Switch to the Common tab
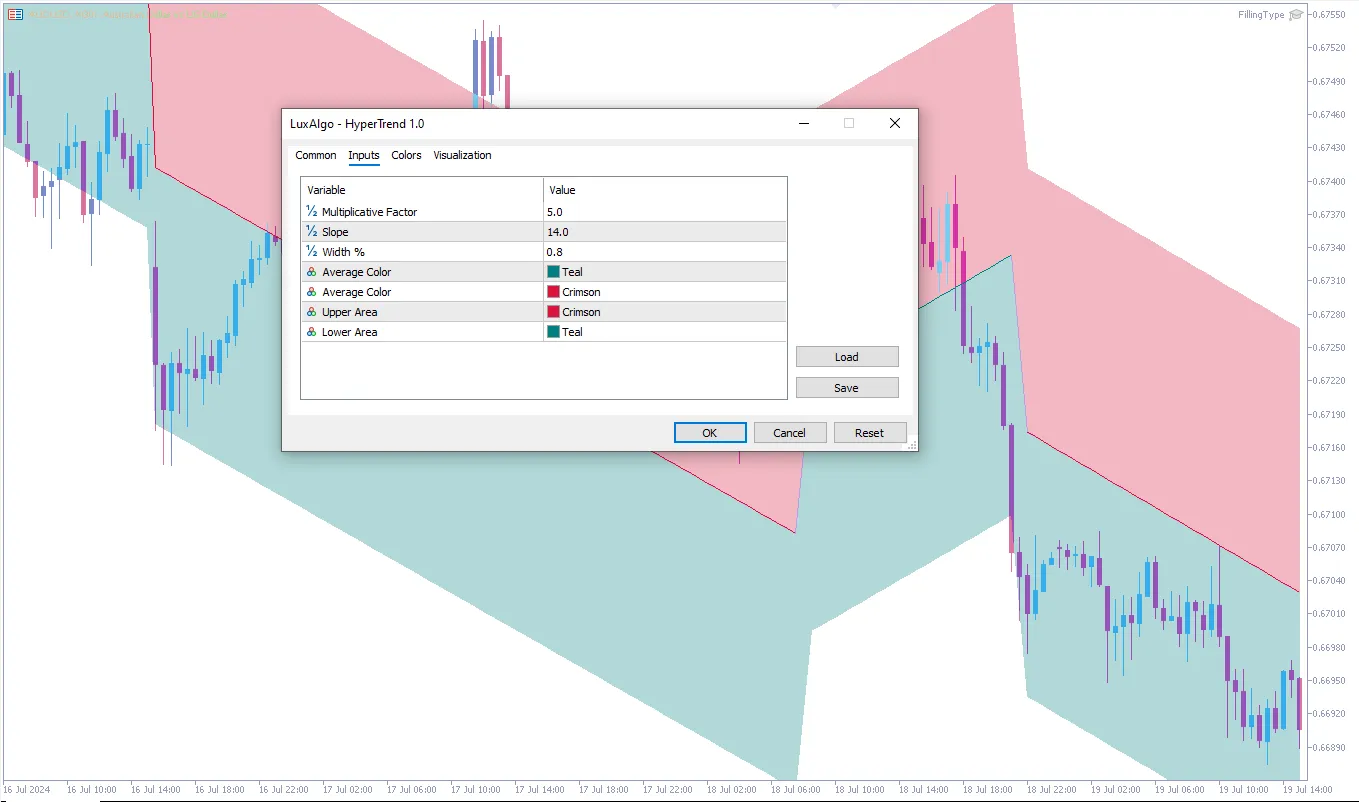 coord(316,155)
